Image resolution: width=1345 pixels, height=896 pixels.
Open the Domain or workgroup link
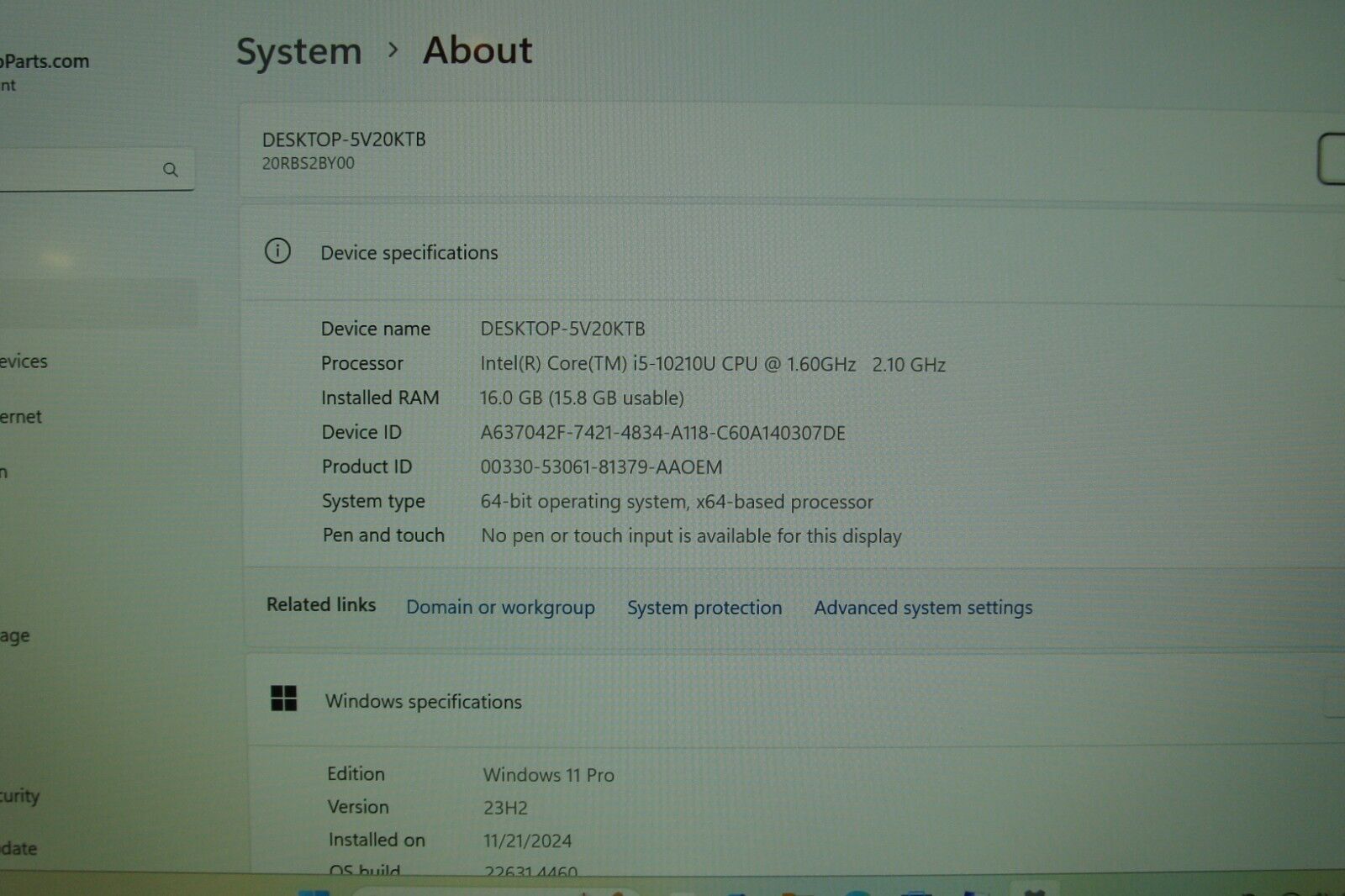pos(500,607)
